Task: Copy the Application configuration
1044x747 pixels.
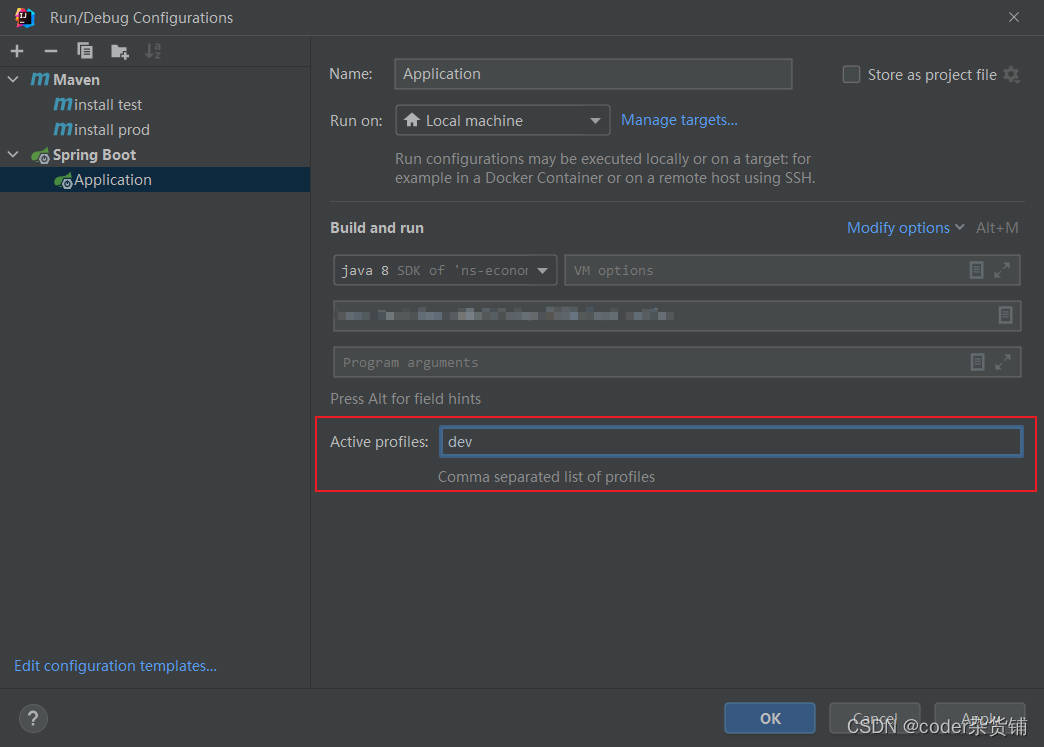Action: point(85,50)
